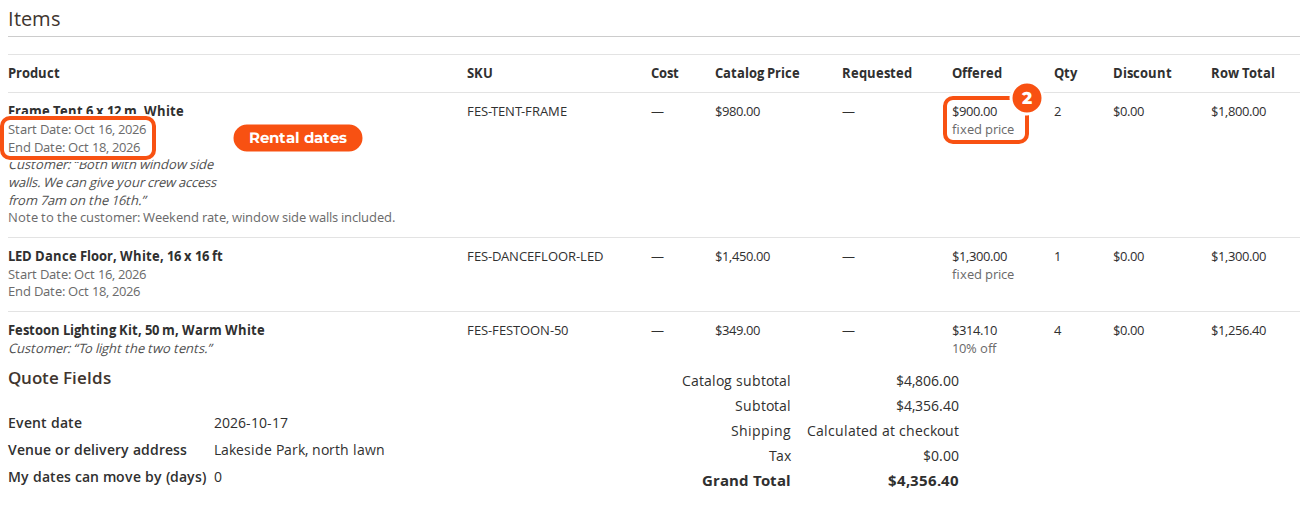
Task: Click the Catalog Price column header
Action: [757, 73]
